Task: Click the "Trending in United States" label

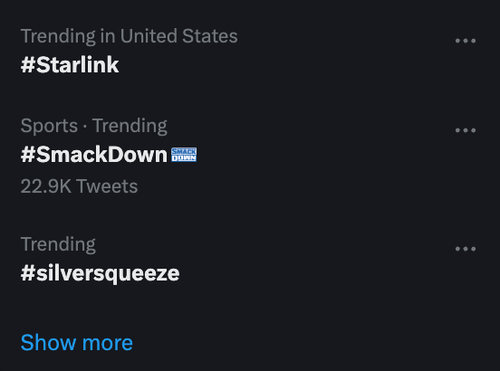Action: pos(129,36)
